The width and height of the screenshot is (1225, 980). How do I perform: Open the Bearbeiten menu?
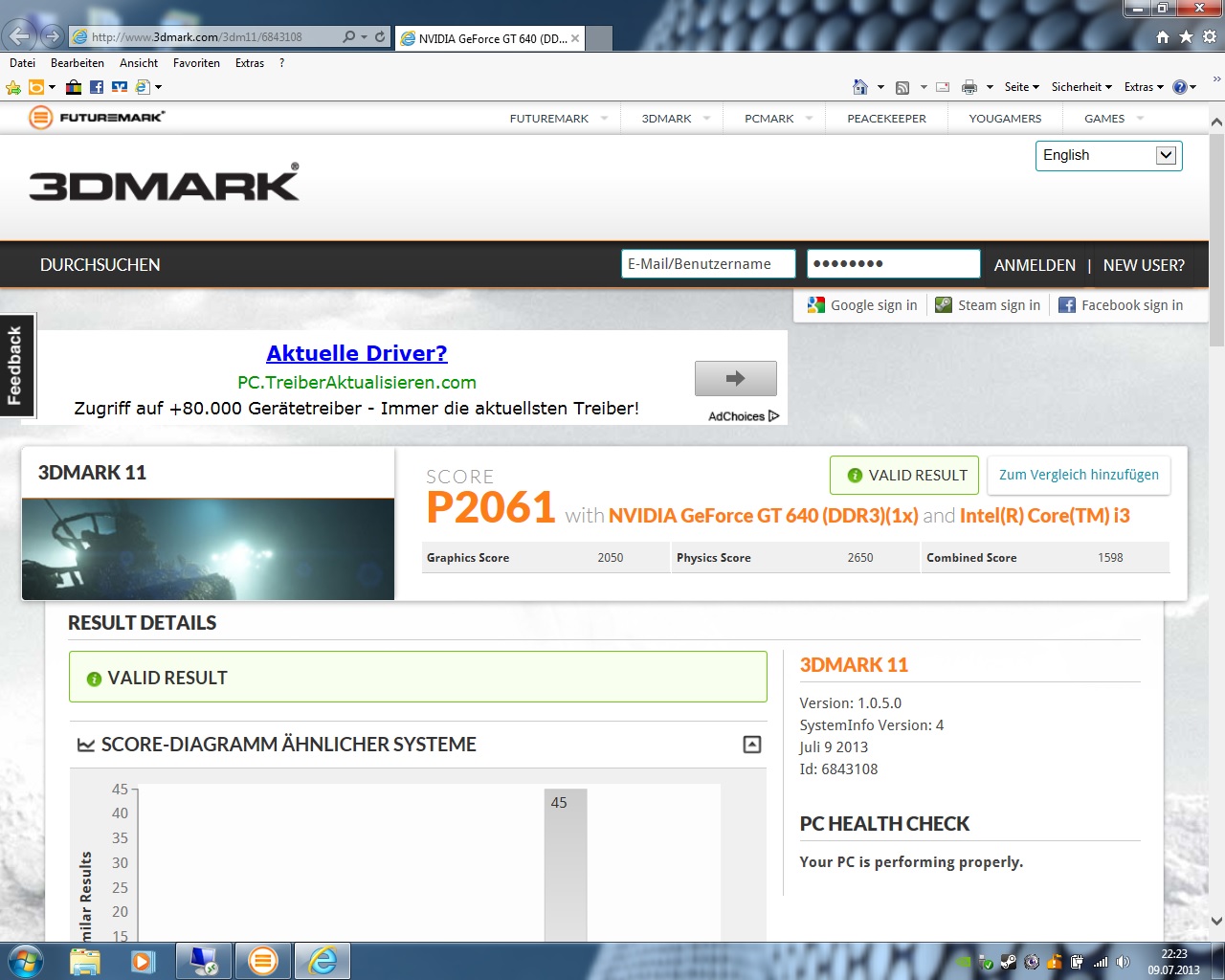point(78,63)
